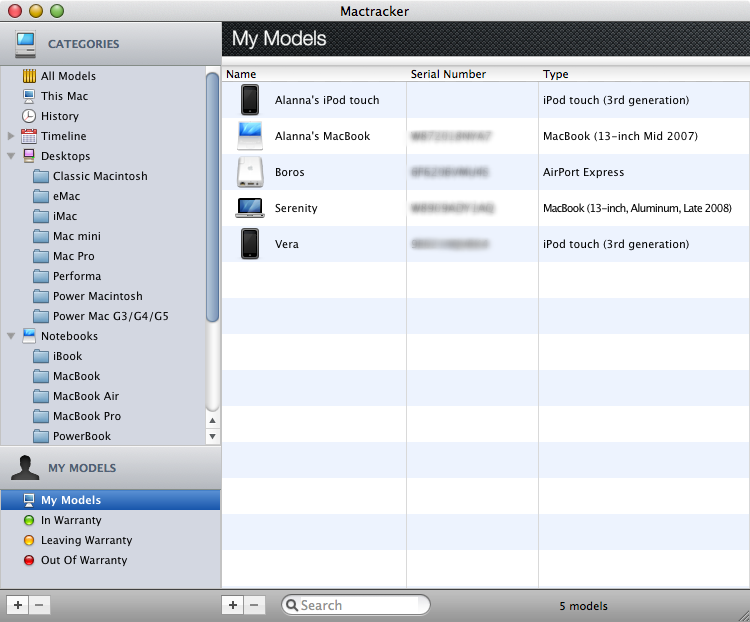
Task: Add a new category with plus button
Action: (x=18, y=605)
